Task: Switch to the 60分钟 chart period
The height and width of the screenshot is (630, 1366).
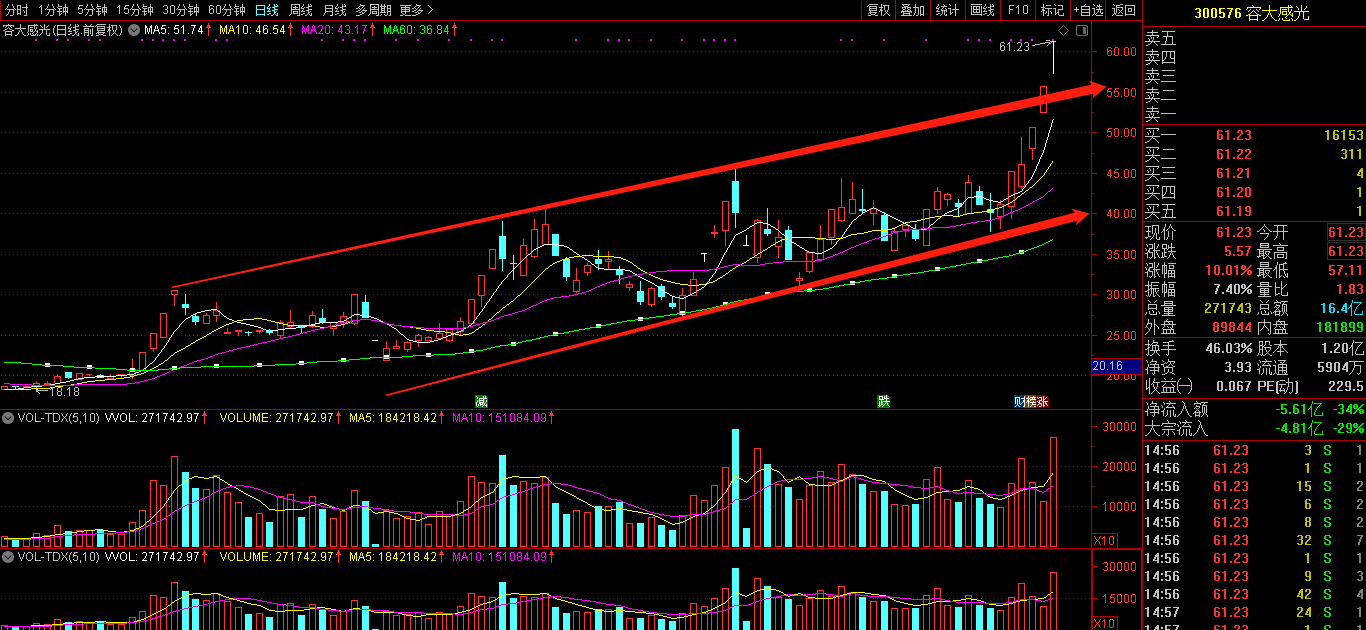Action: [227, 10]
